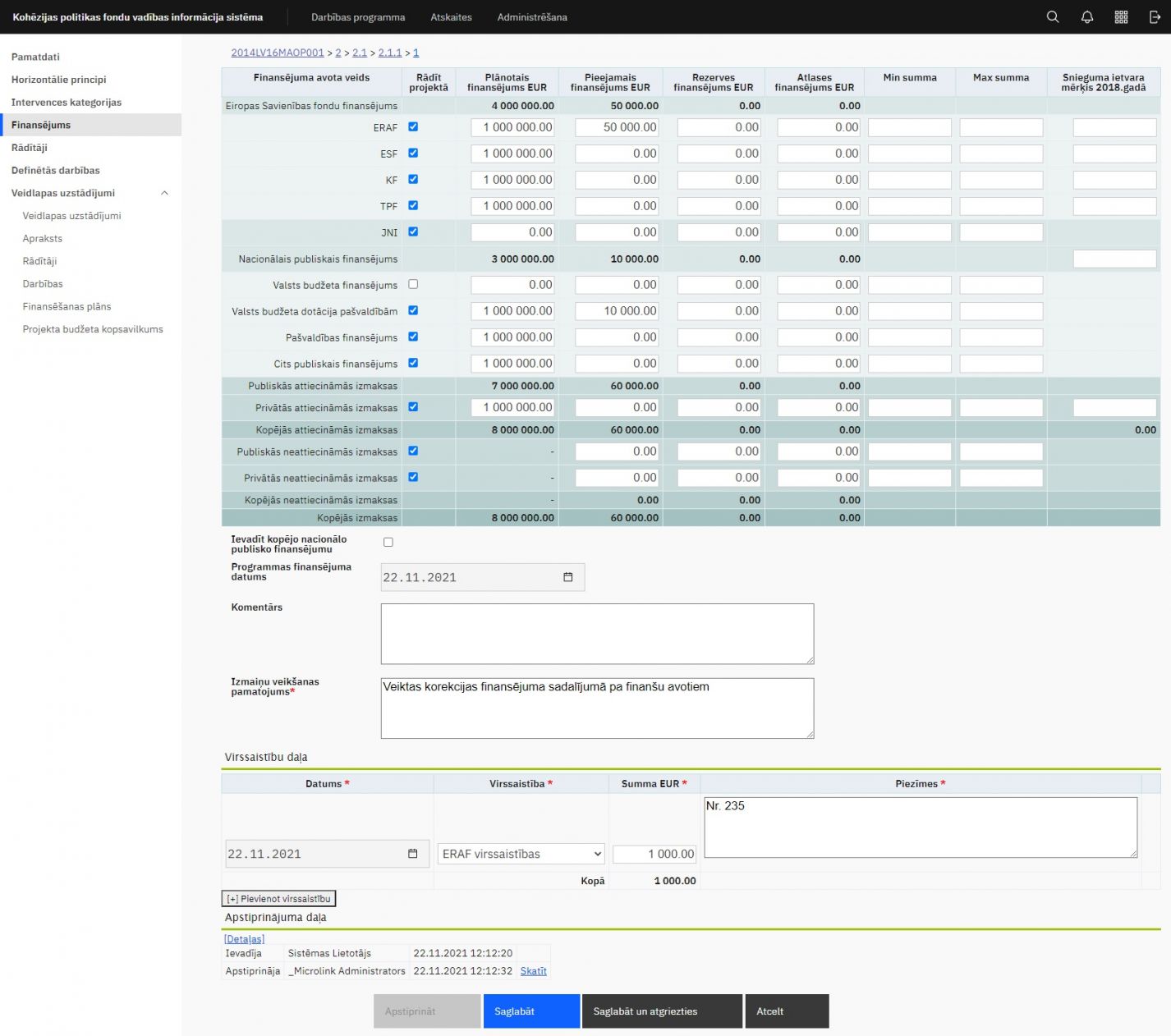Open notifications bell icon
1171x1036 pixels.
coord(1086,17)
